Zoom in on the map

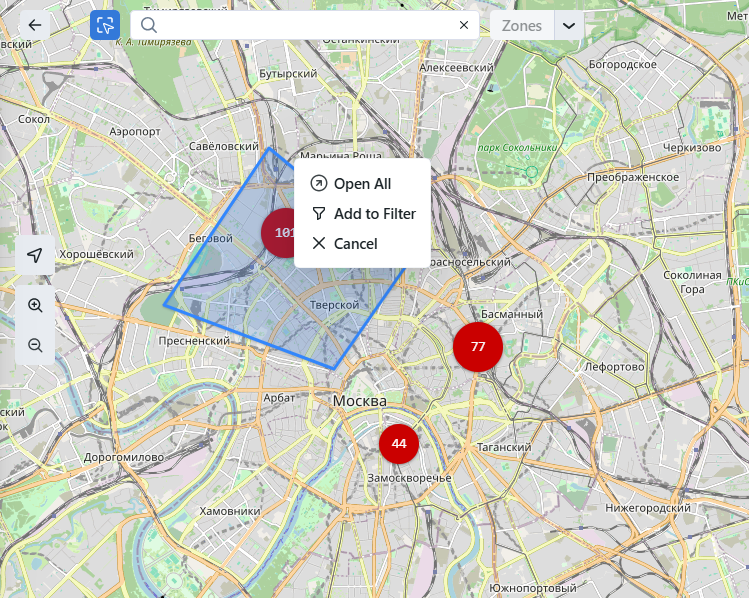[x=35, y=305]
